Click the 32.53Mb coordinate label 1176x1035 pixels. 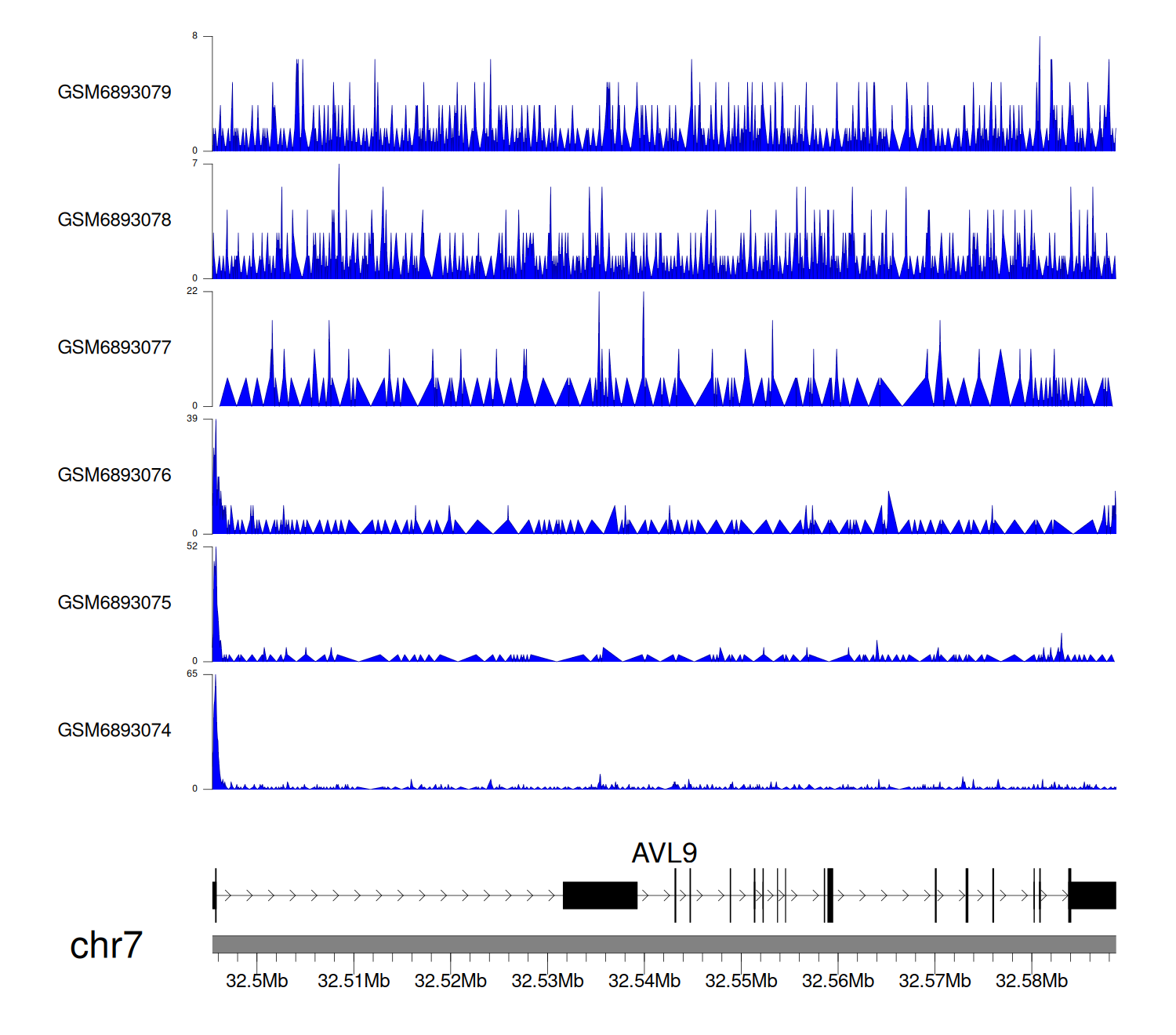[x=547, y=982]
